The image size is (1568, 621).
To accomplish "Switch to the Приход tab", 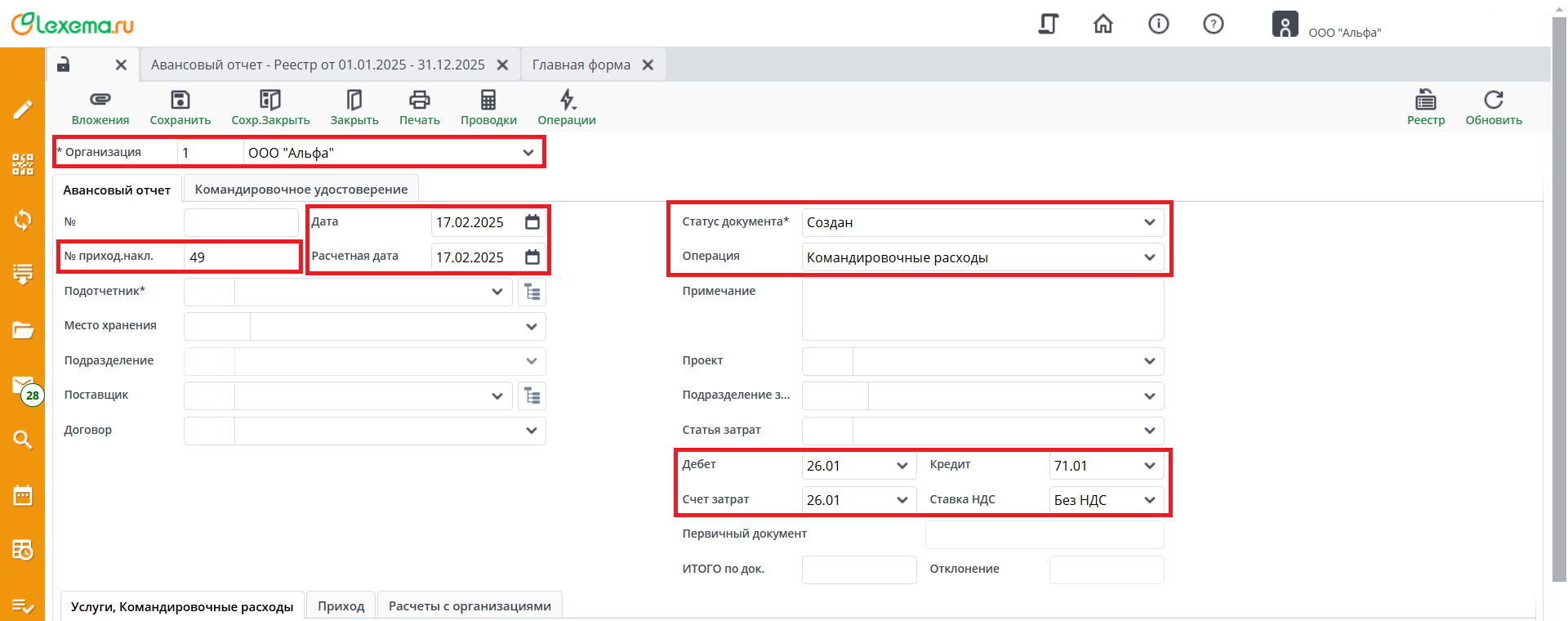I will (341, 606).
